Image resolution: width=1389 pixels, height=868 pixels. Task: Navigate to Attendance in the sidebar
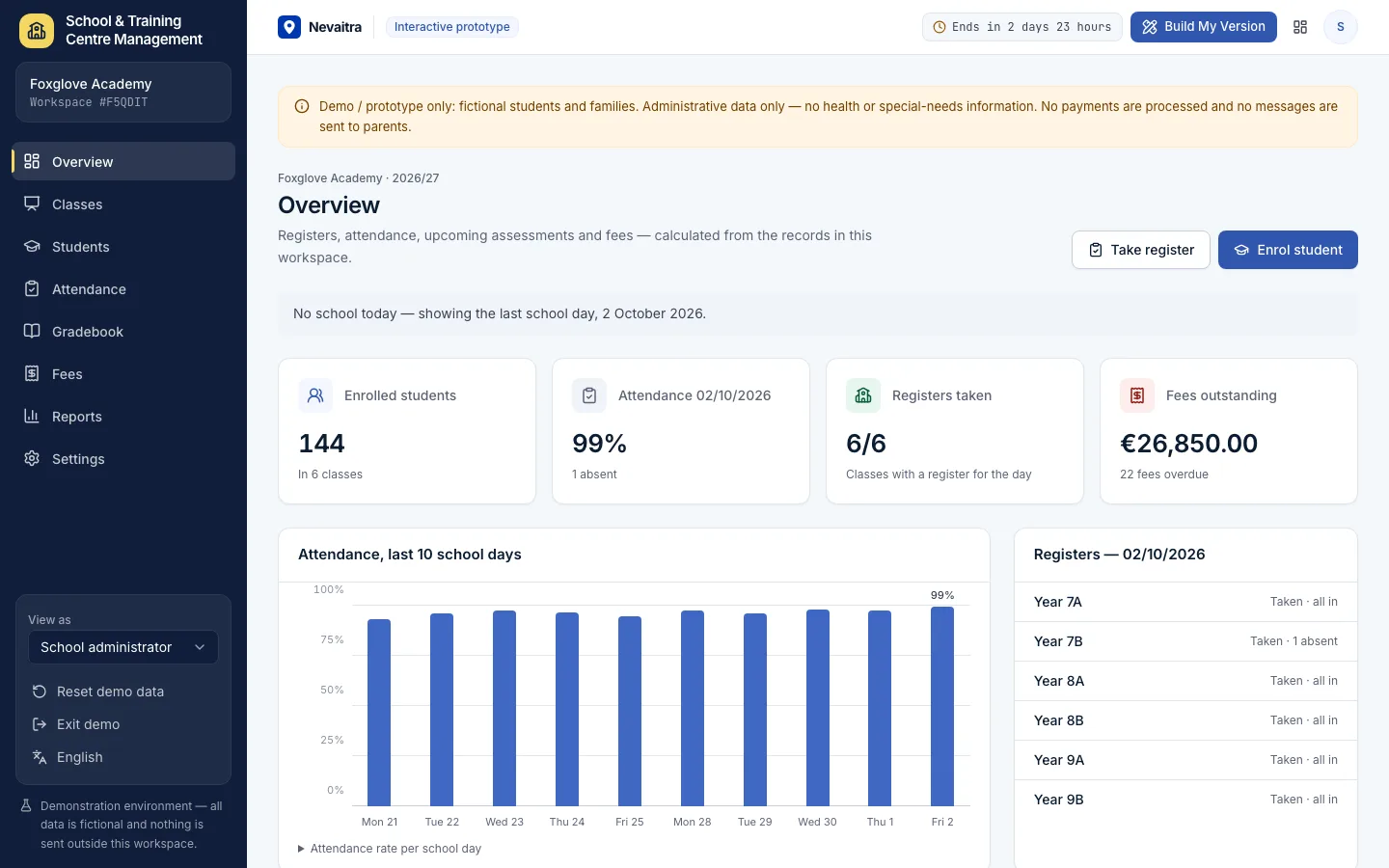click(x=123, y=288)
